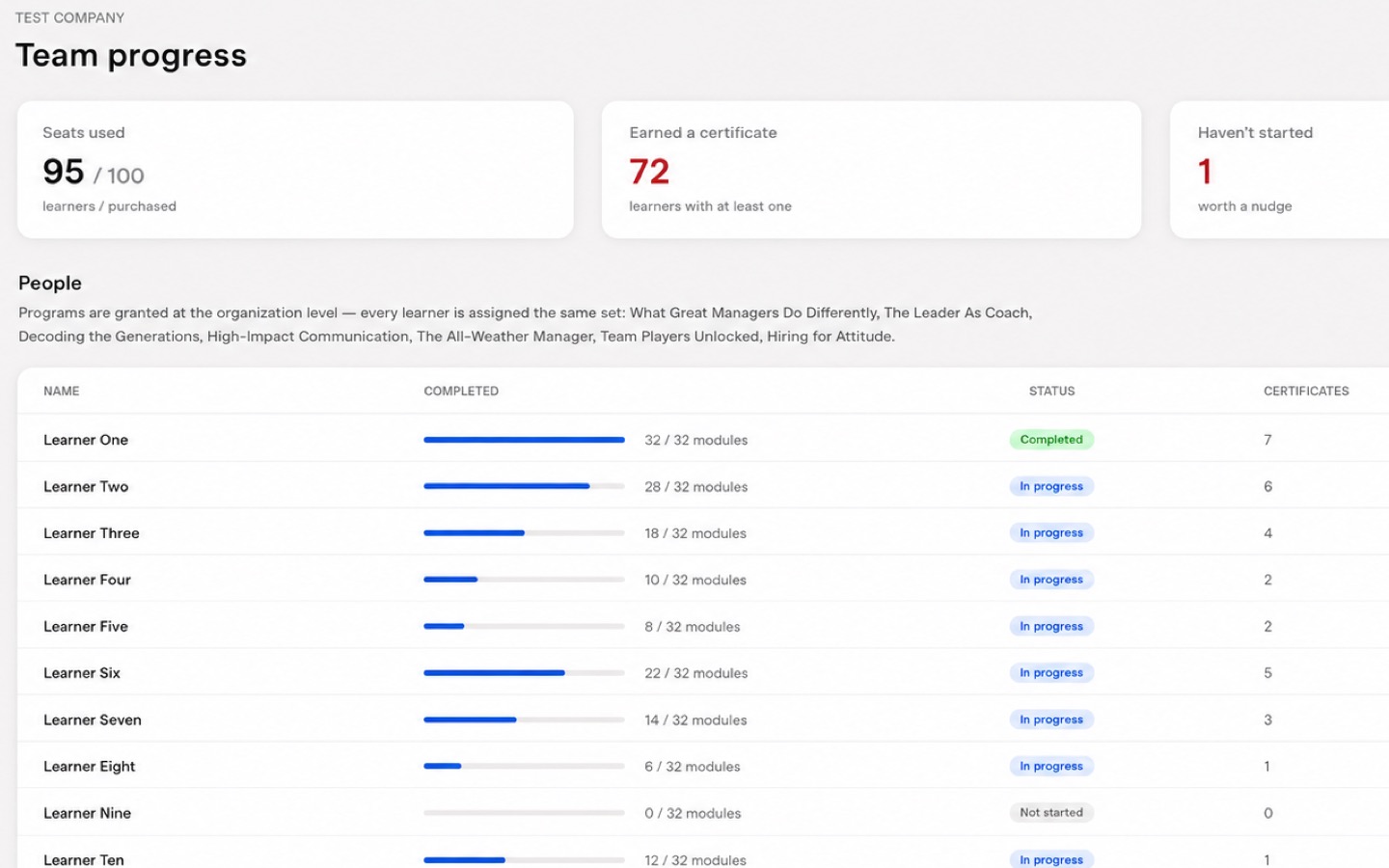Click the 8 / 32 modules text
This screenshot has width=1389, height=868.
693,626
